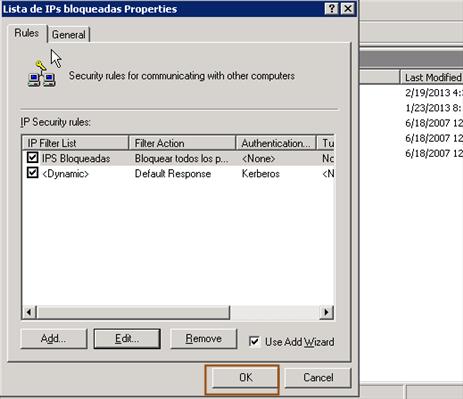The image size is (463, 399).
Task: Click the right arrow of horizontal scrollbar
Action: (326, 312)
